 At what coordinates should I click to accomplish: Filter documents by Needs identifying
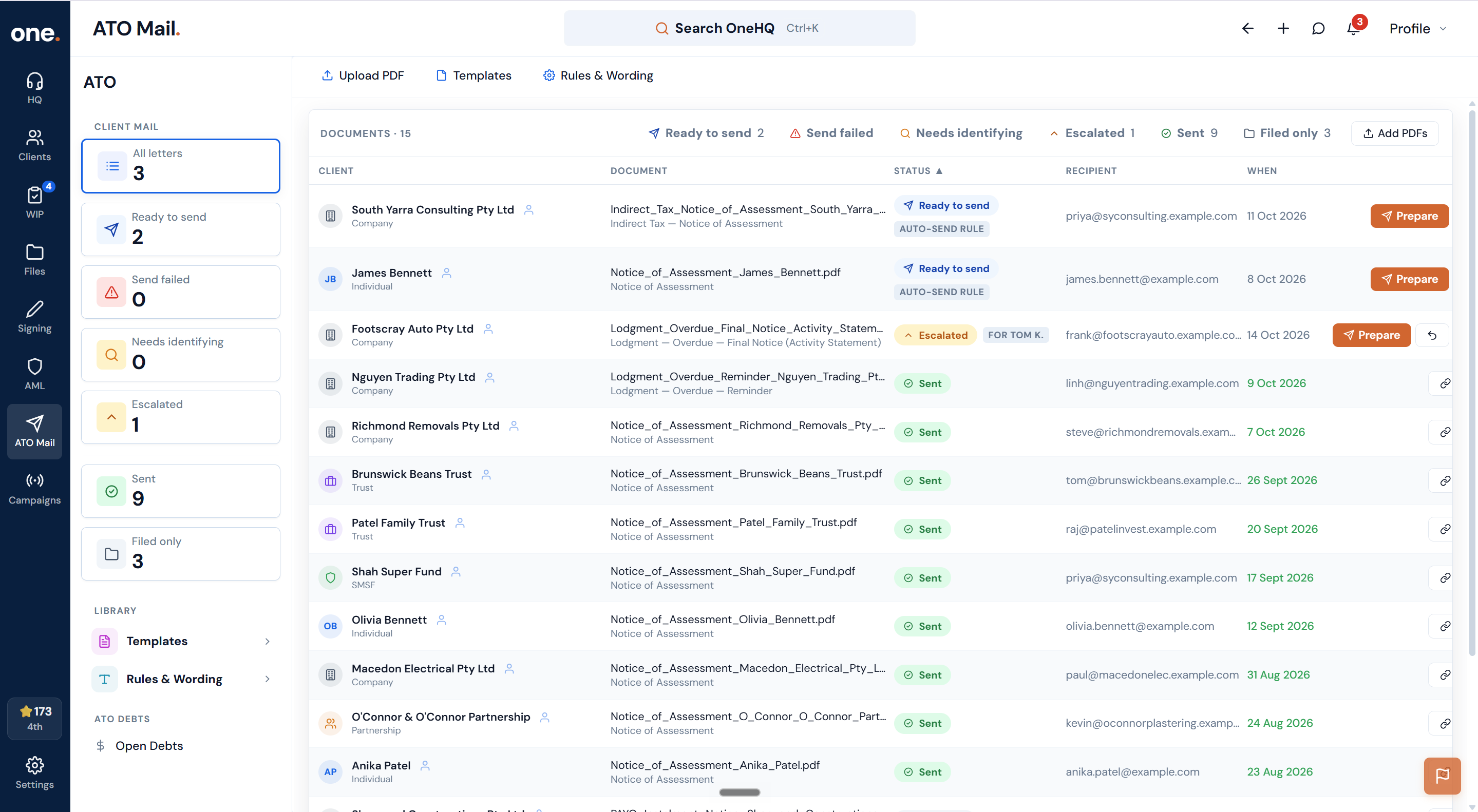click(x=961, y=133)
